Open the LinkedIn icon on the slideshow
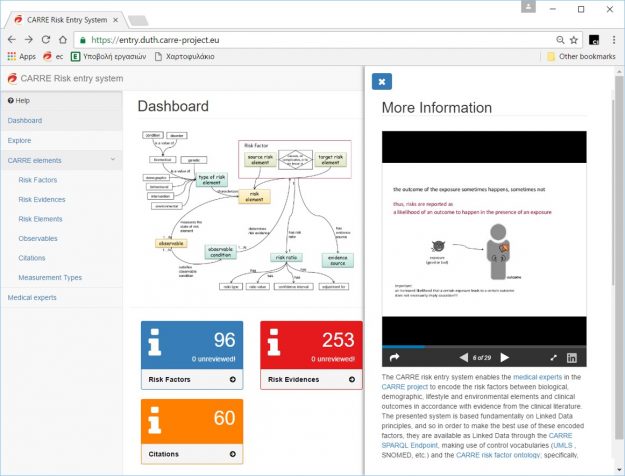The width and height of the screenshot is (625, 476). 572,358
